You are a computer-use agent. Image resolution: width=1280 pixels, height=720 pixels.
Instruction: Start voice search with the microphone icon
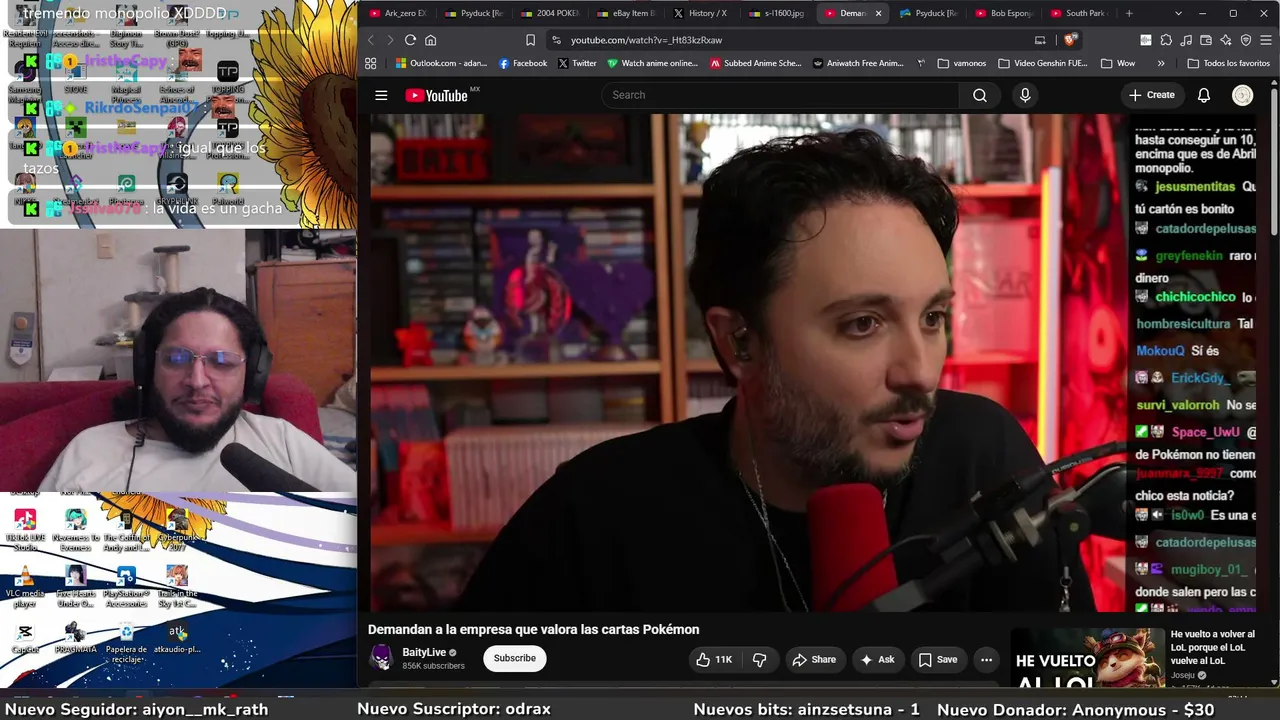[1025, 95]
